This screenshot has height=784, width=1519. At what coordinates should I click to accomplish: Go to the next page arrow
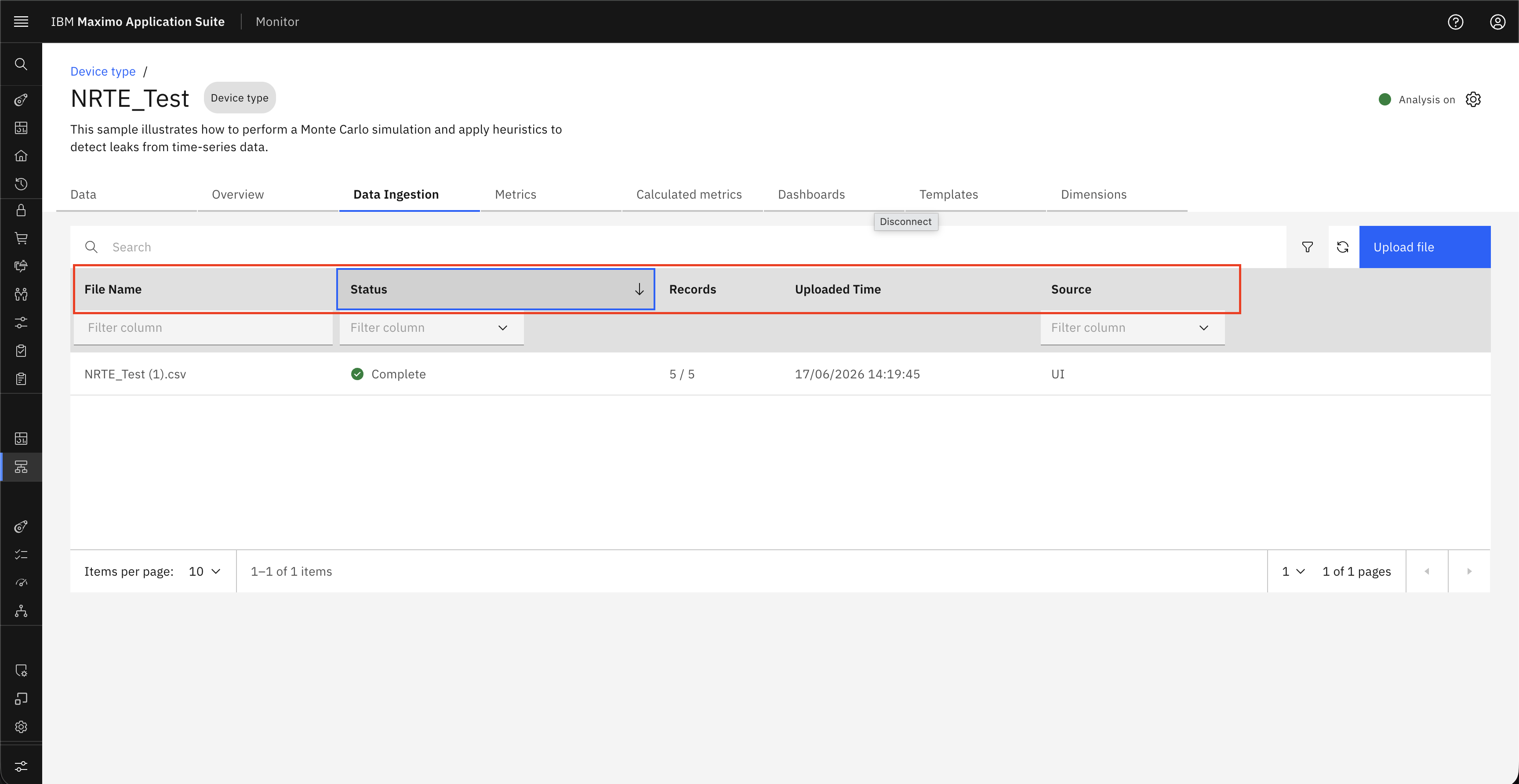(1469, 571)
